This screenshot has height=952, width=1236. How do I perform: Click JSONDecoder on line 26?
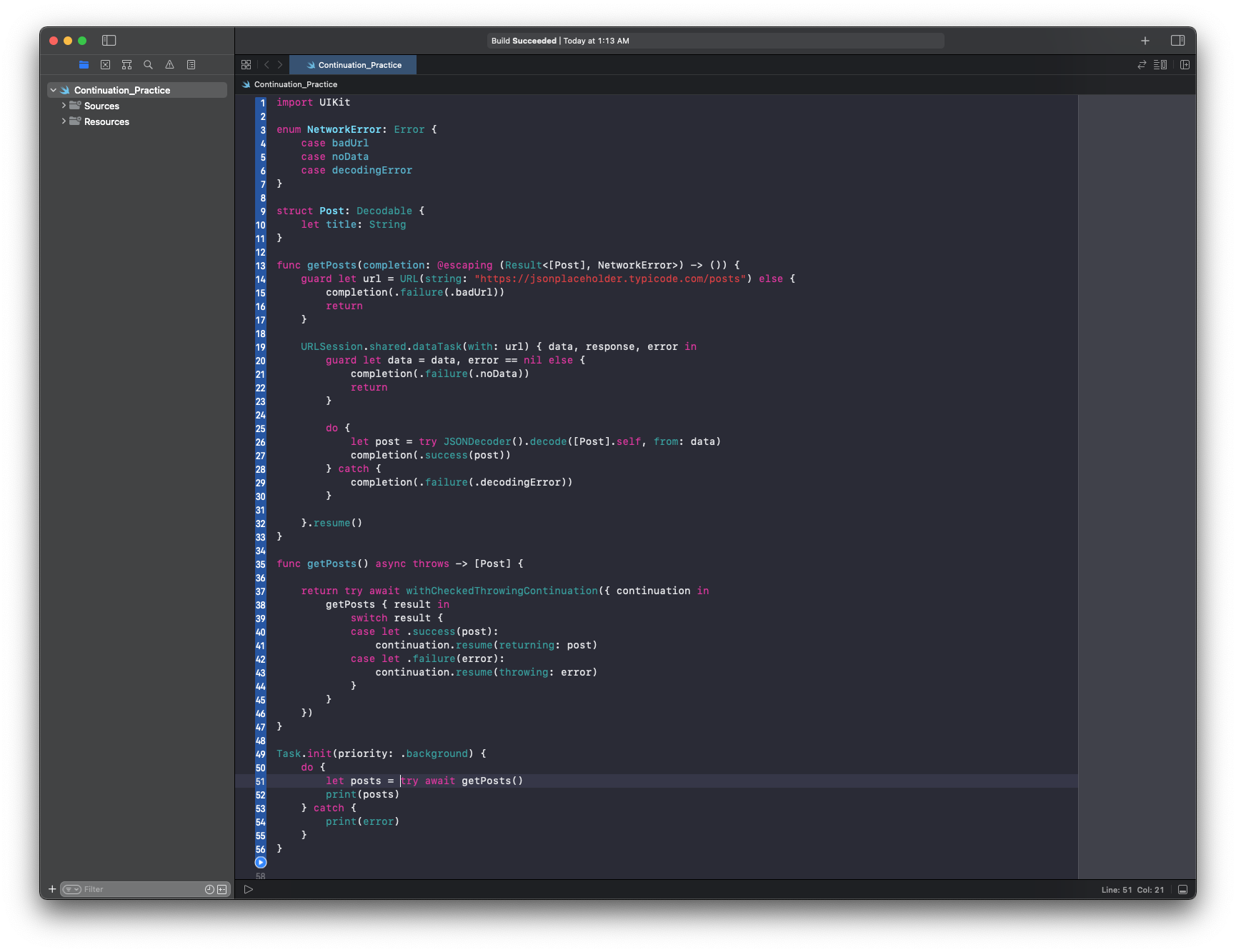477,441
